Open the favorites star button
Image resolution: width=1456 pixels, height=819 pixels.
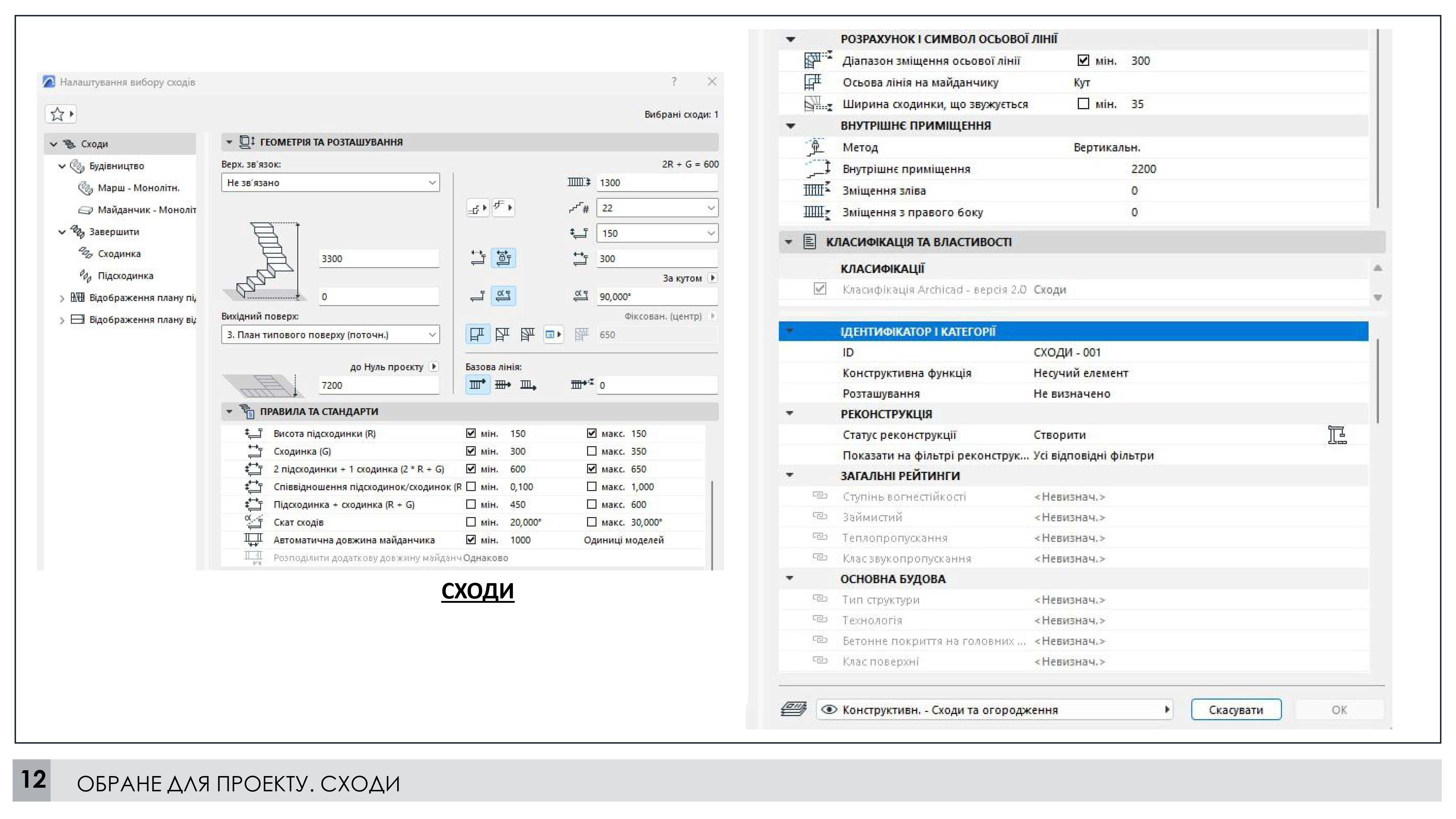[x=60, y=114]
